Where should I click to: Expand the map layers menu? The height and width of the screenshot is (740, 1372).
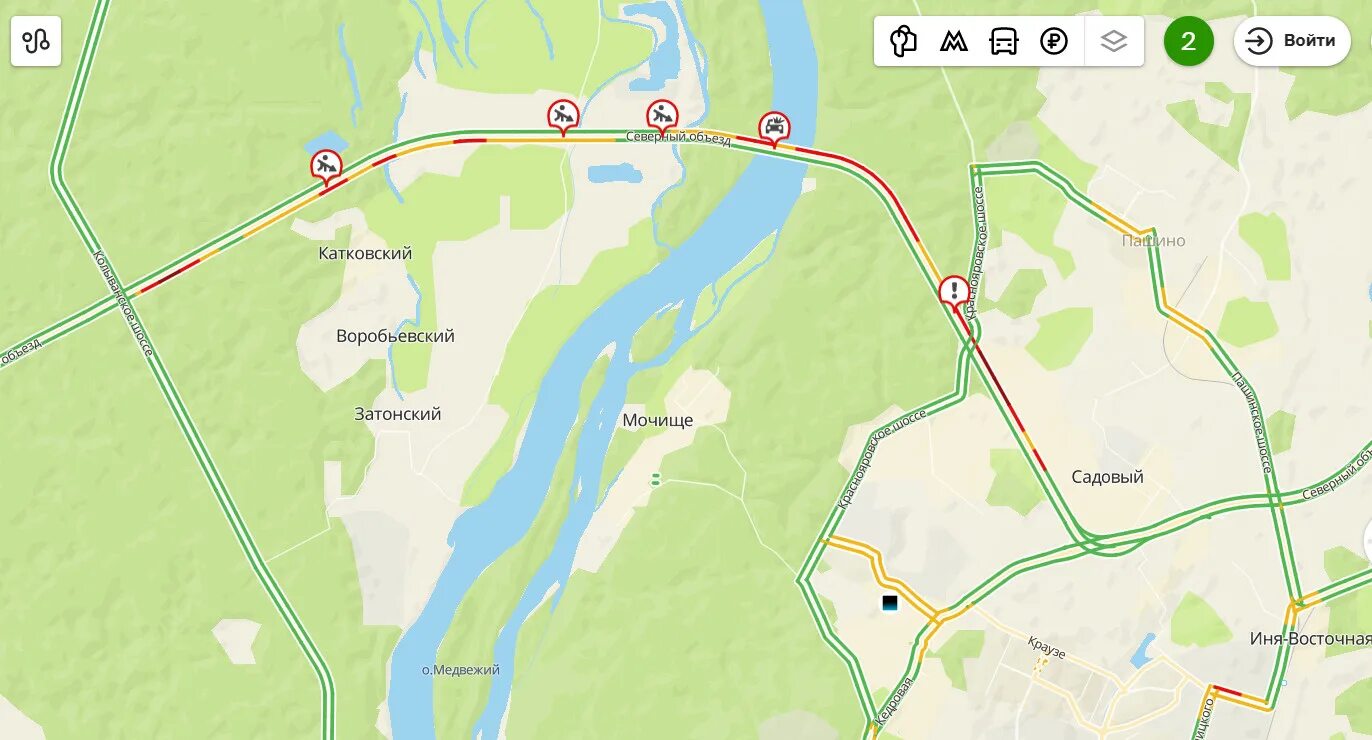coord(1114,41)
